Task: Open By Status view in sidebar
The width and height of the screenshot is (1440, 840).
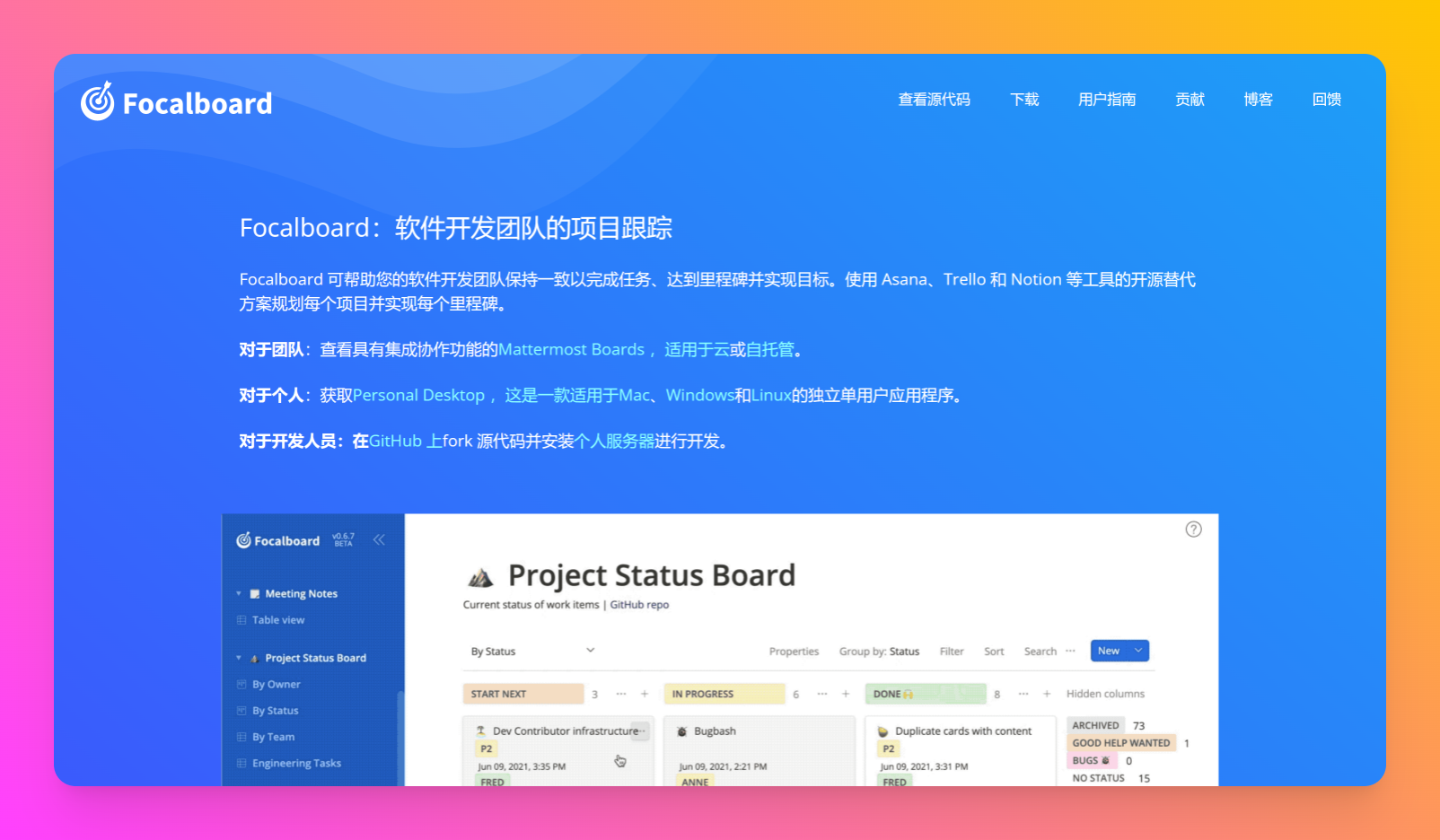Action: [276, 710]
